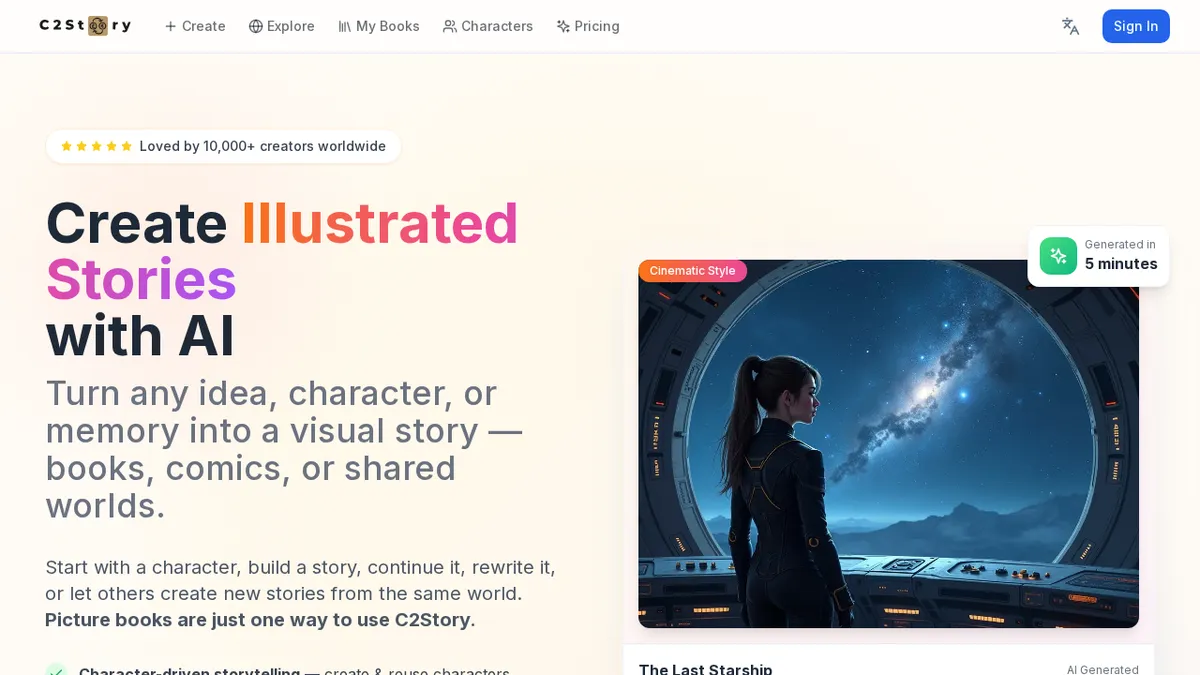
Task: Open The Last Starship story image
Action: [888, 444]
